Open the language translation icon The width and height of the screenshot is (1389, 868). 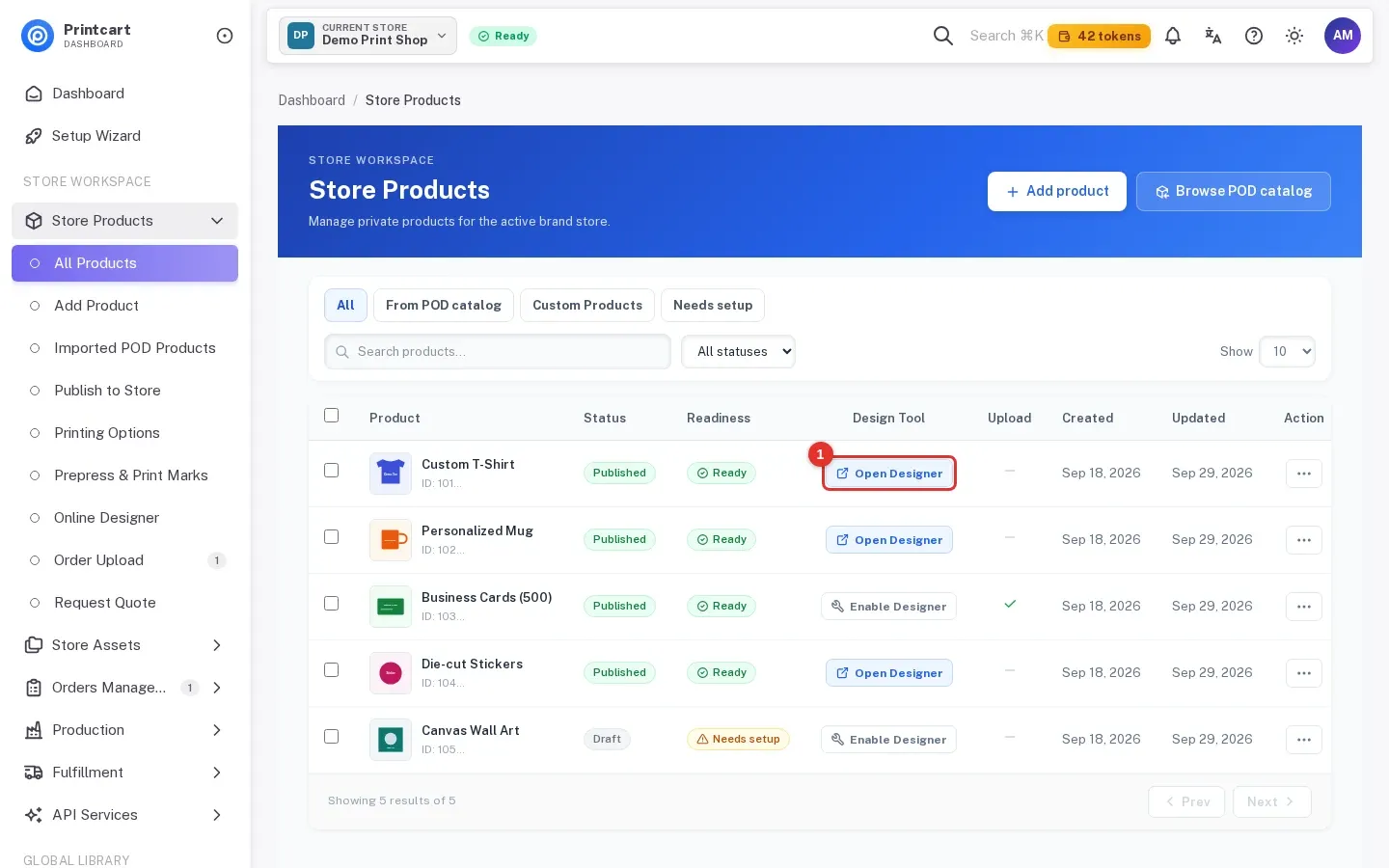pos(1213,36)
